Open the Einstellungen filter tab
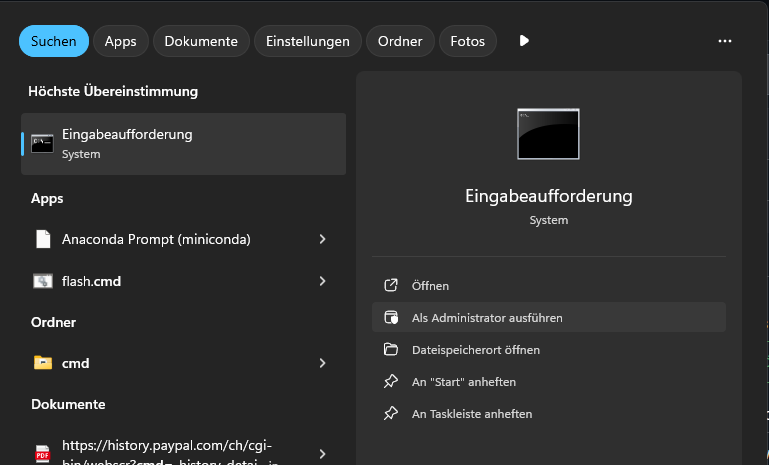Image resolution: width=769 pixels, height=465 pixels. pyautogui.click(x=308, y=41)
